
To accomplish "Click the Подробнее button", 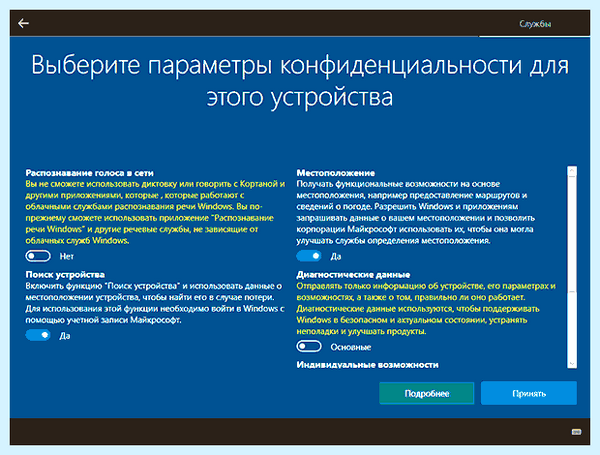I will tap(427, 393).
